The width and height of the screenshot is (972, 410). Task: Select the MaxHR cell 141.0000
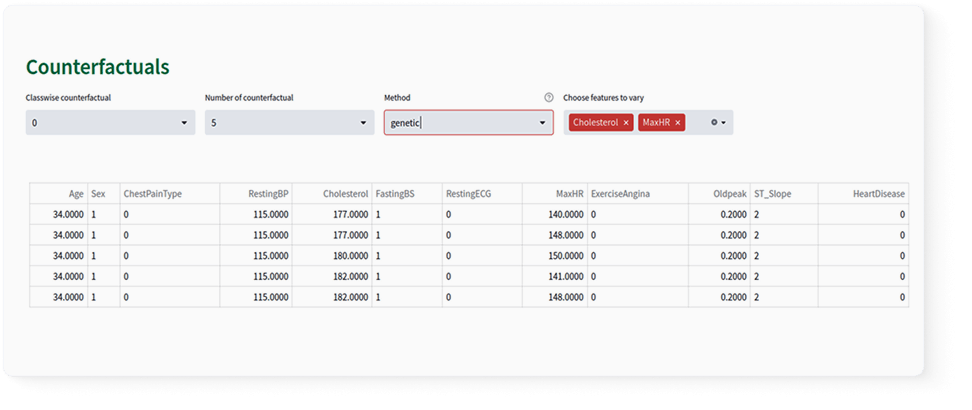click(555, 276)
